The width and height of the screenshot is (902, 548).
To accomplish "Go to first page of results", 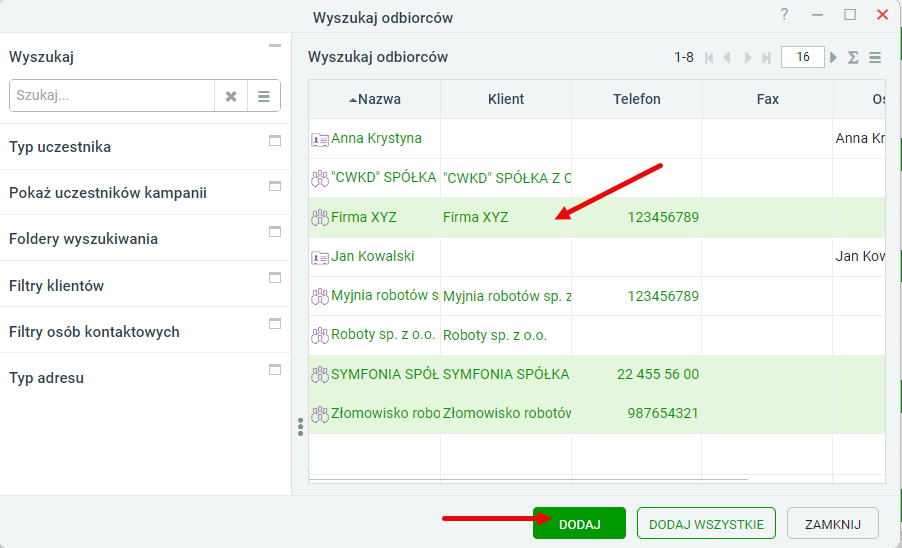I will click(x=709, y=58).
